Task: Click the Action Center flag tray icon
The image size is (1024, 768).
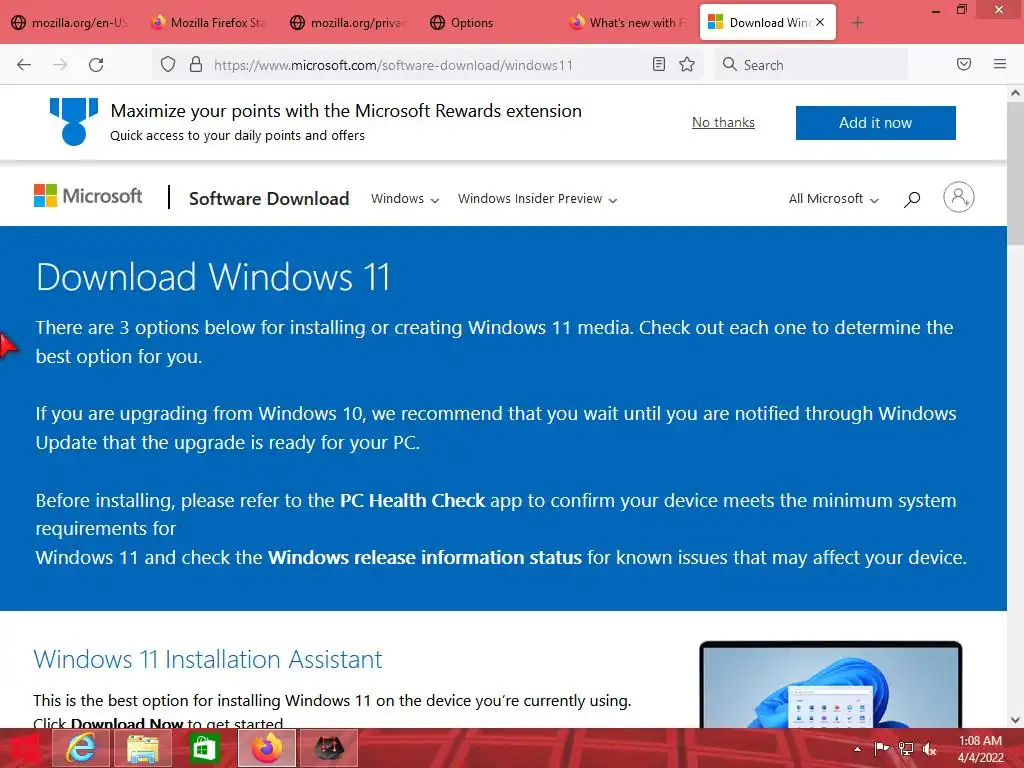Action: [x=881, y=748]
